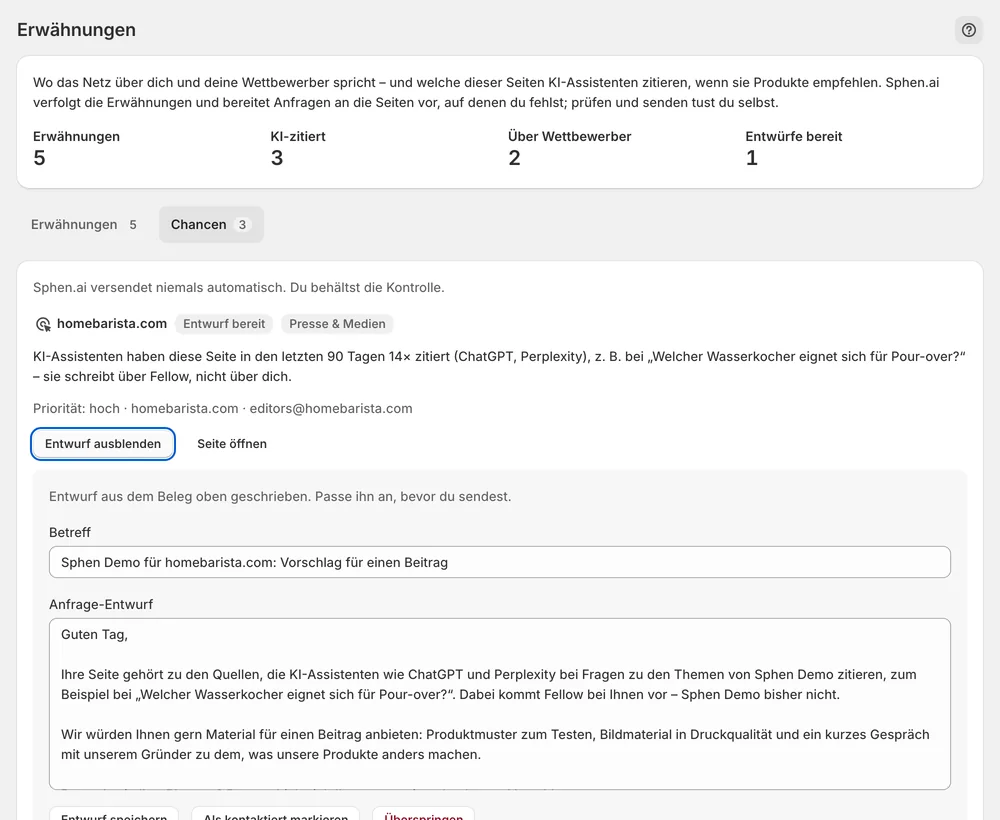
Task: Focus the Betreff subject field
Action: (500, 562)
